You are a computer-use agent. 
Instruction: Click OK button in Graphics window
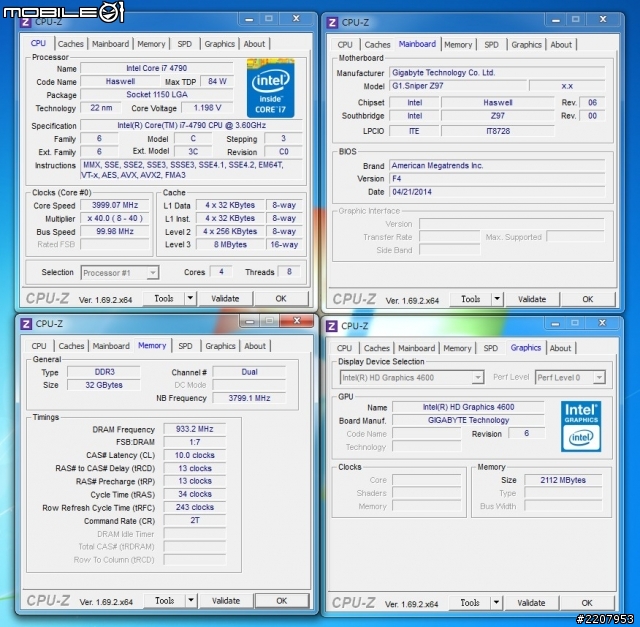coord(587,603)
